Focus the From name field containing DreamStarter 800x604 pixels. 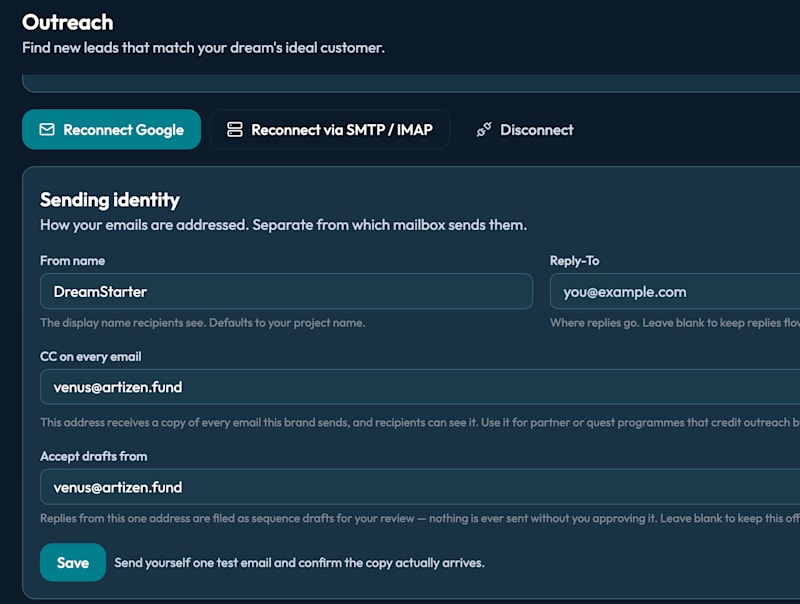click(x=286, y=291)
